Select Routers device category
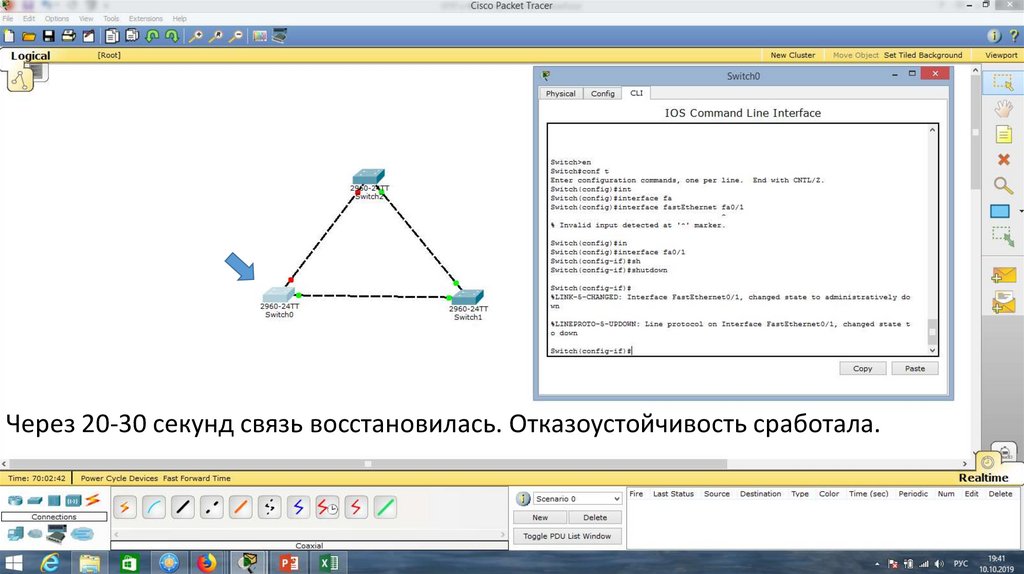The height and width of the screenshot is (574, 1024). coord(14,501)
